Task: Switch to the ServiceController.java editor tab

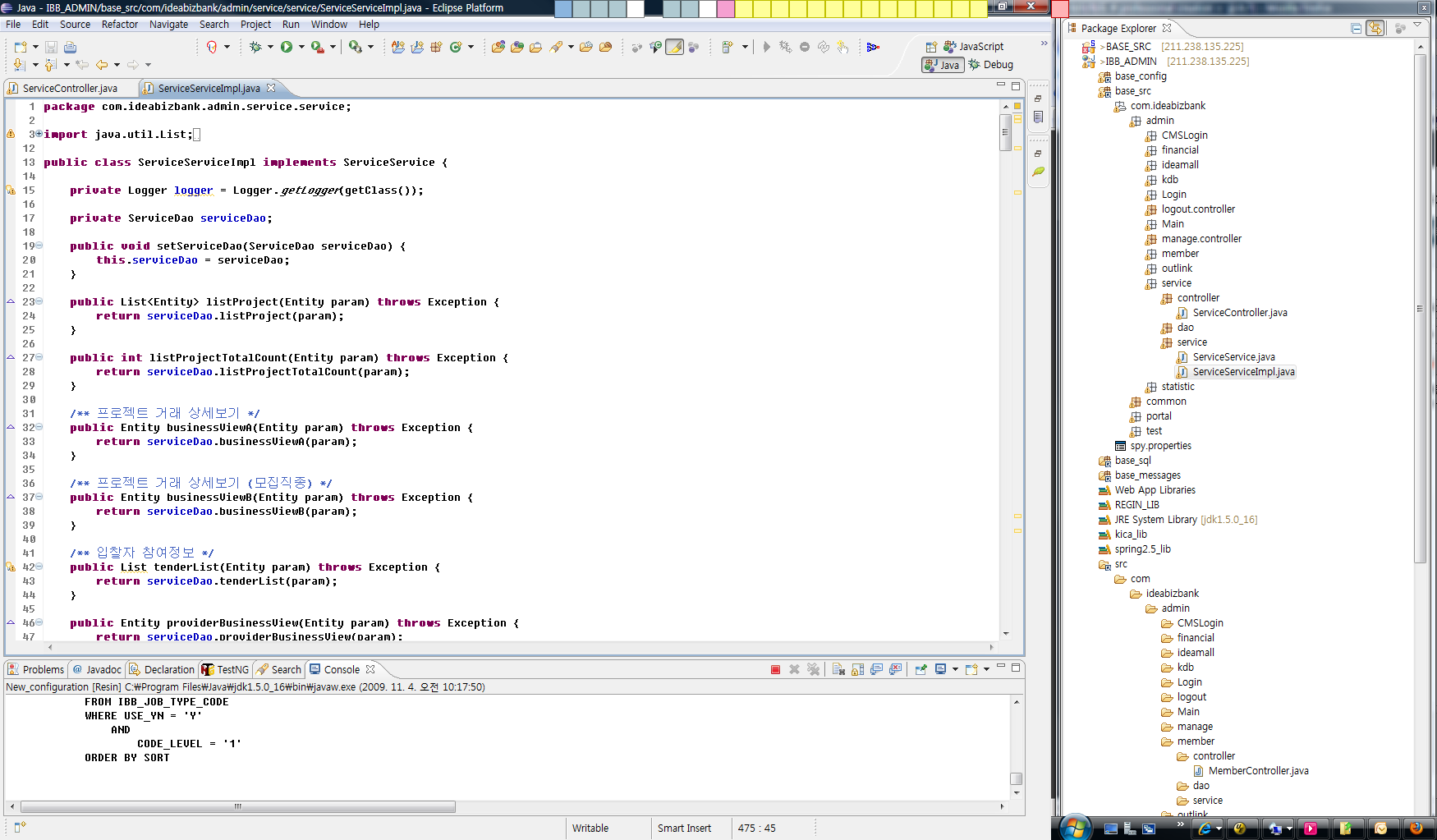Action: (x=69, y=89)
